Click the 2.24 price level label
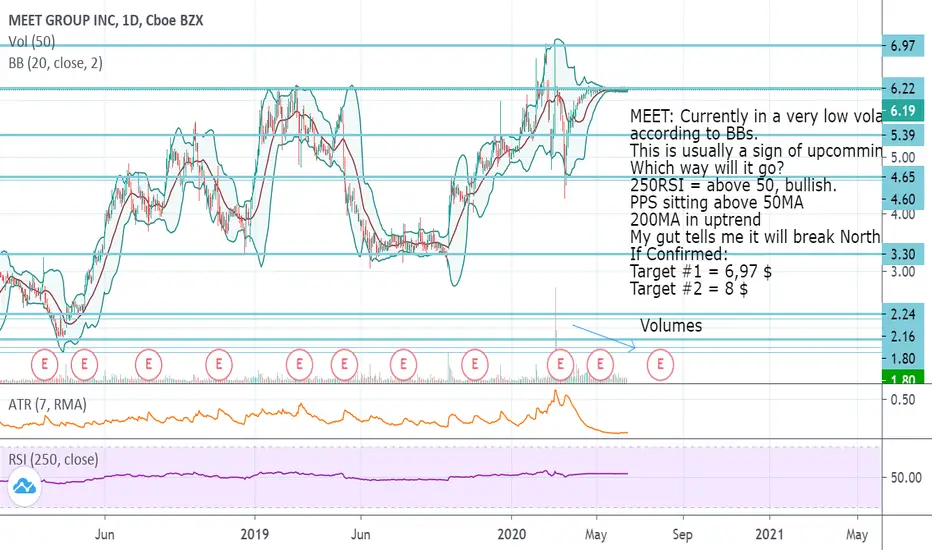This screenshot has height=550, width=932. [903, 315]
